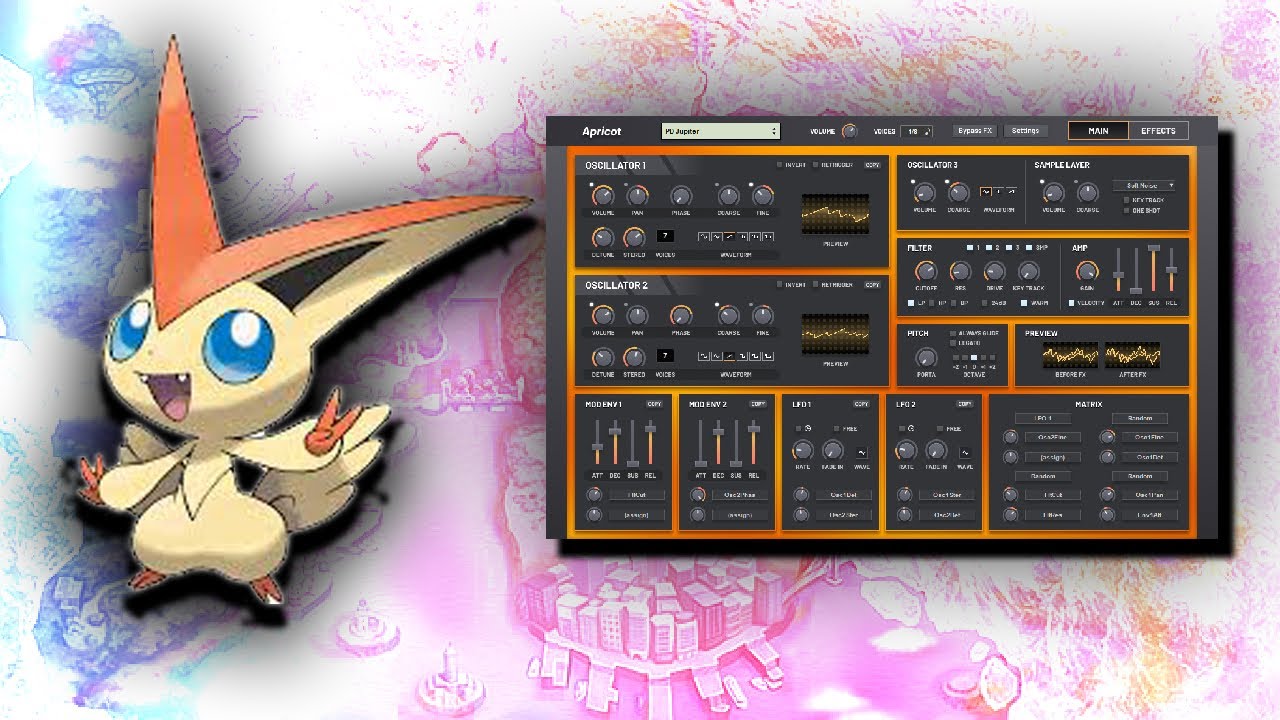Click the LFO 2 wave shape icon
1280x720 pixels.
coord(965,452)
